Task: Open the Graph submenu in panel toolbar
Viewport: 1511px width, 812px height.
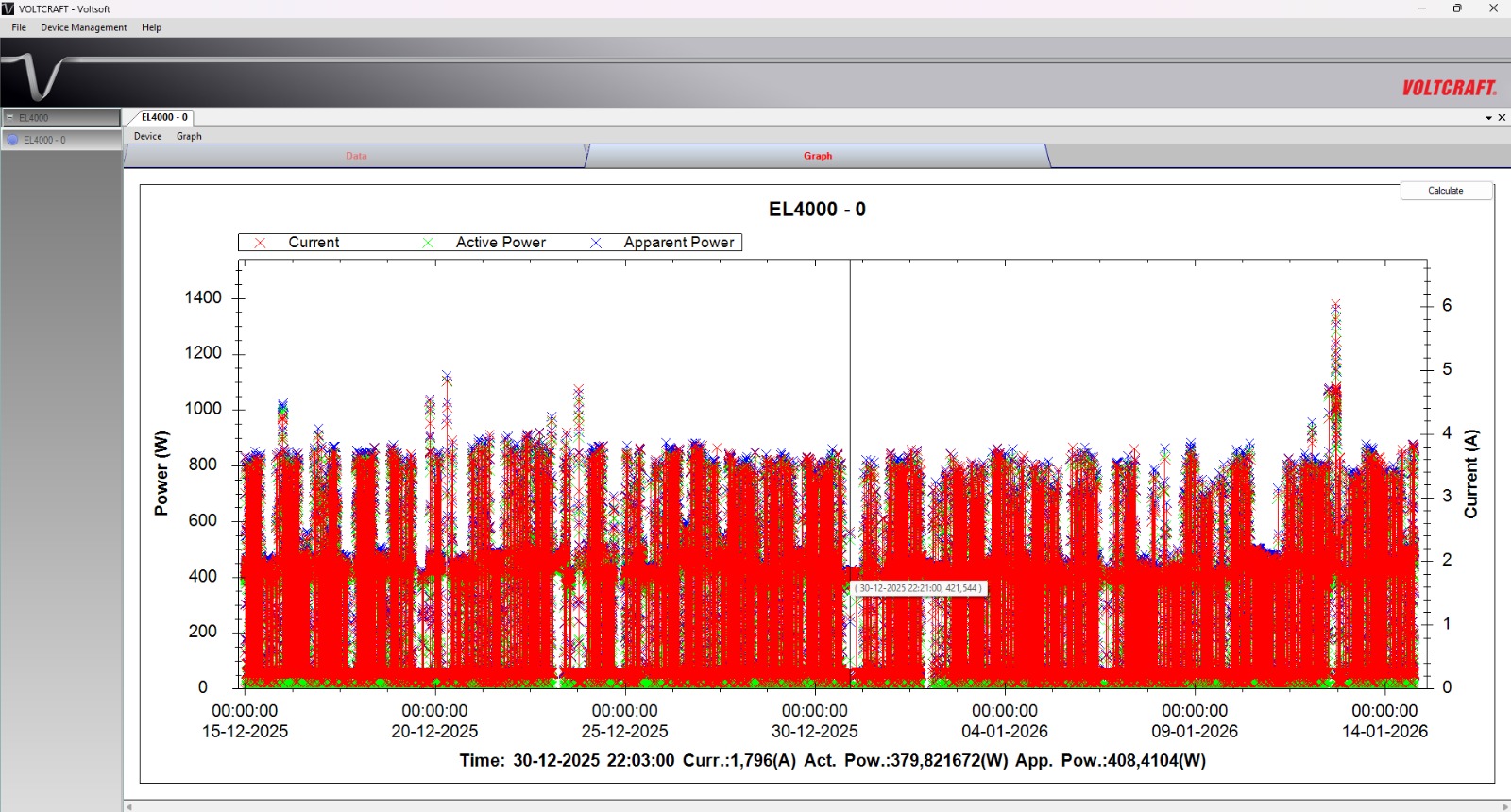Action: 189,136
